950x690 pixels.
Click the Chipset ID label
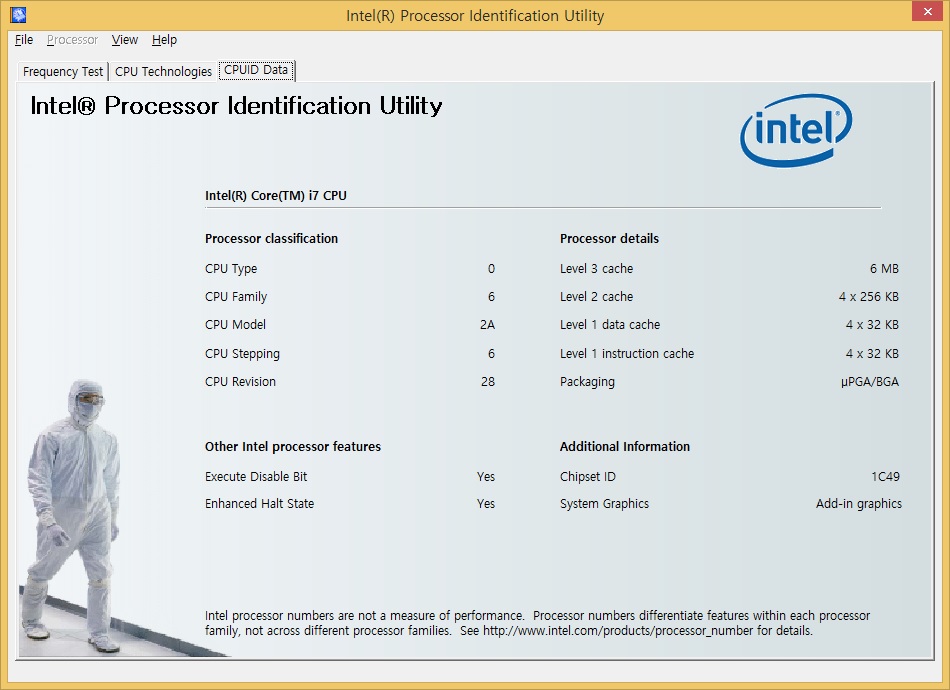[588, 477]
